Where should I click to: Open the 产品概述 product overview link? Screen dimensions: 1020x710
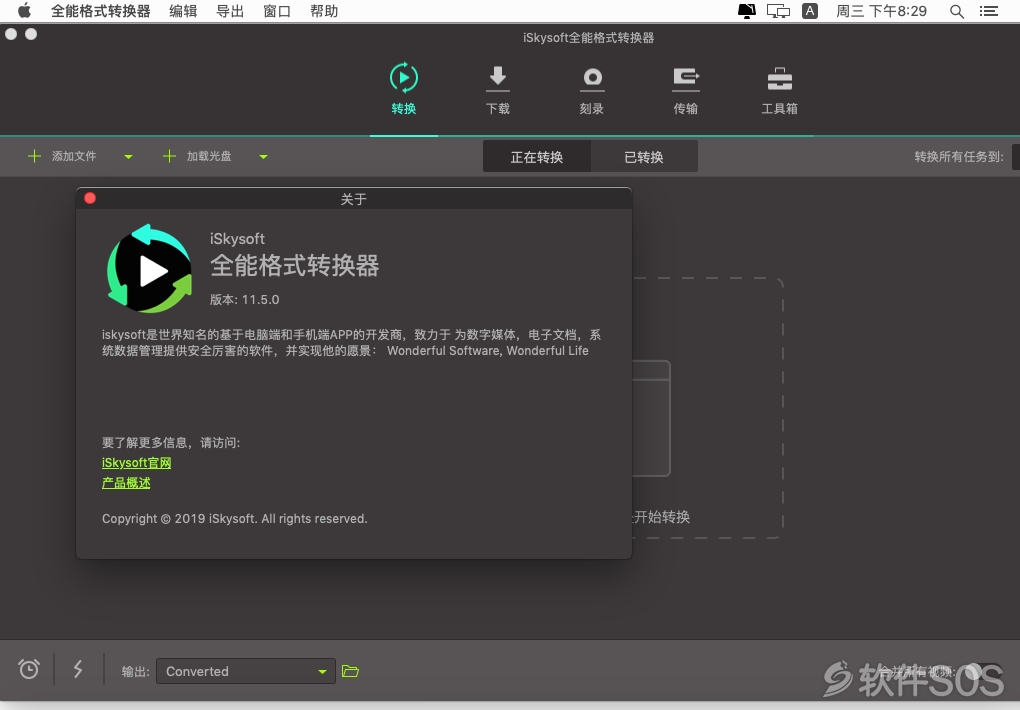click(x=126, y=483)
